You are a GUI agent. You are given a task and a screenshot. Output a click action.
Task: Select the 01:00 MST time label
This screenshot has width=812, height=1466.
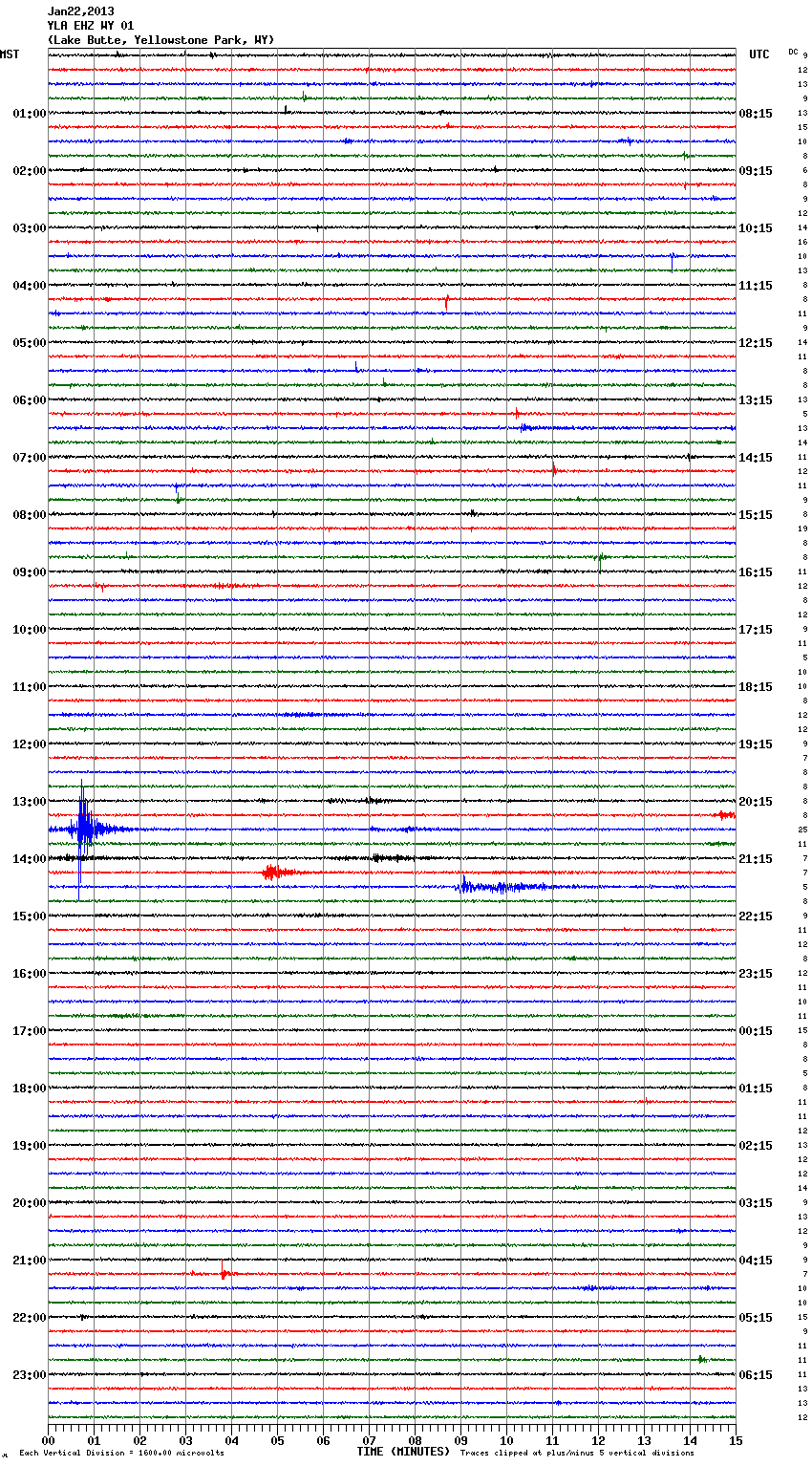30,114
